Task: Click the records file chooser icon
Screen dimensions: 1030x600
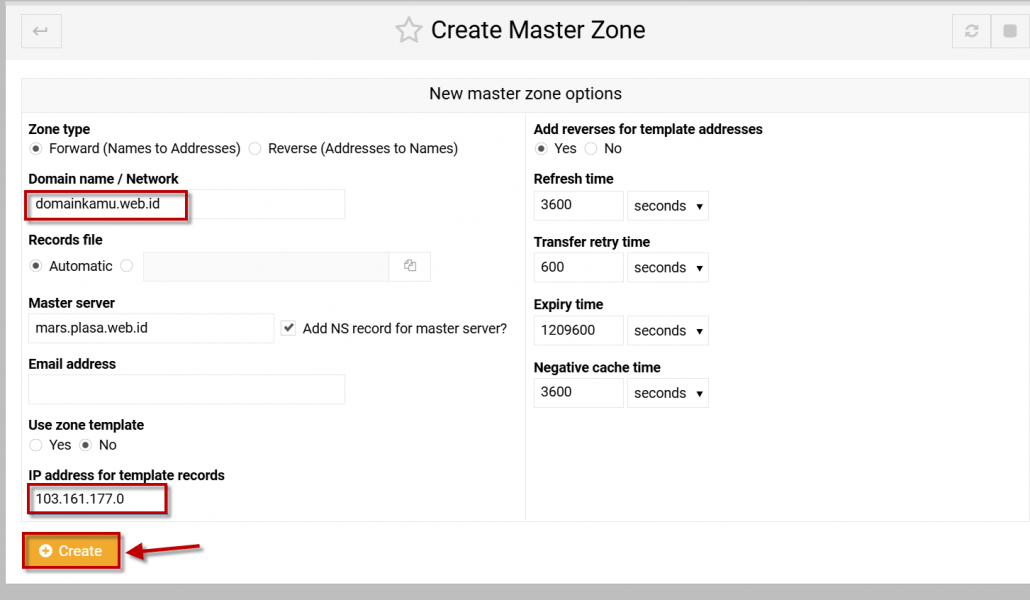Action: coord(410,266)
